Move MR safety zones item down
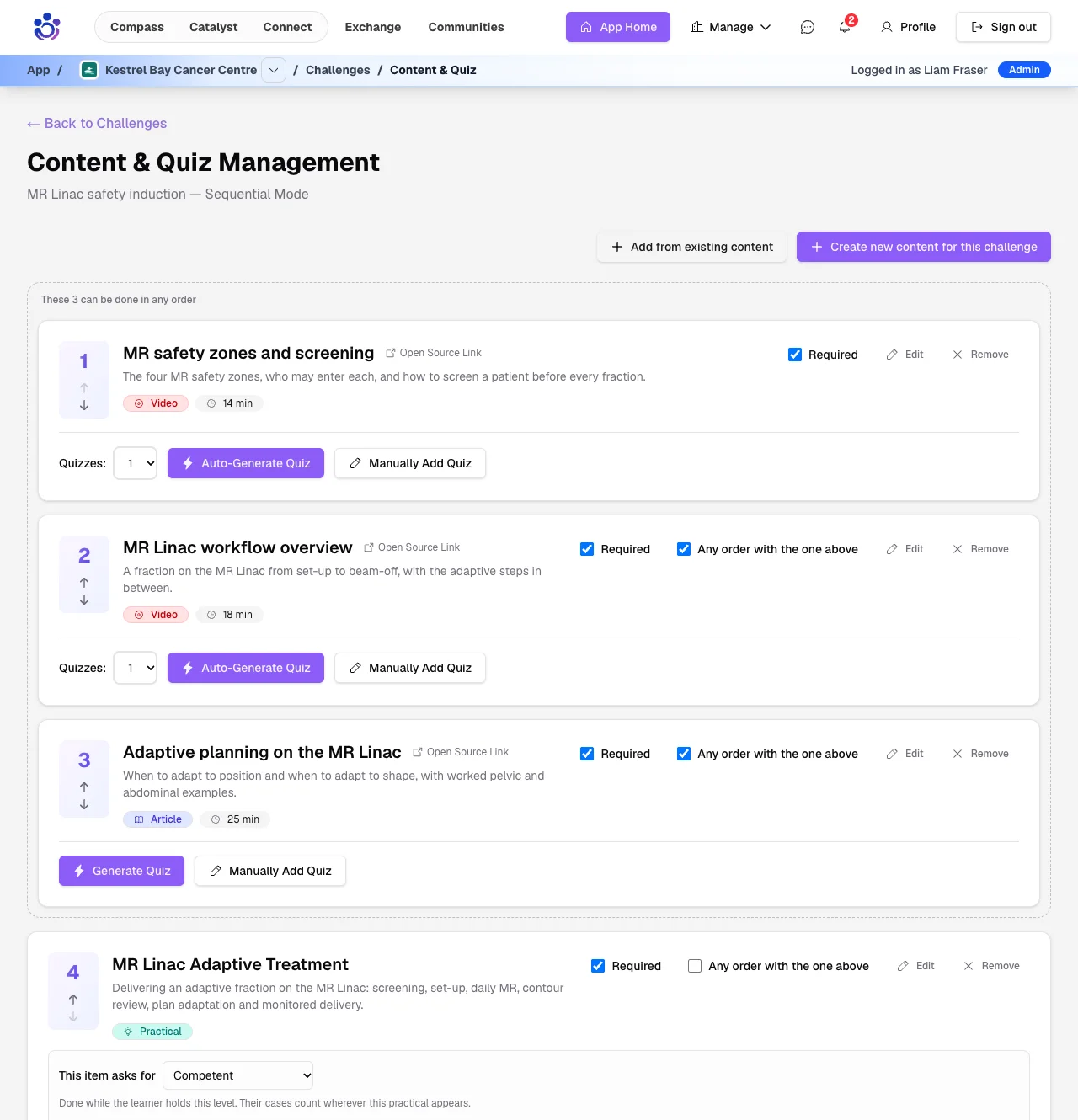The image size is (1078, 1120). pyautogui.click(x=84, y=405)
